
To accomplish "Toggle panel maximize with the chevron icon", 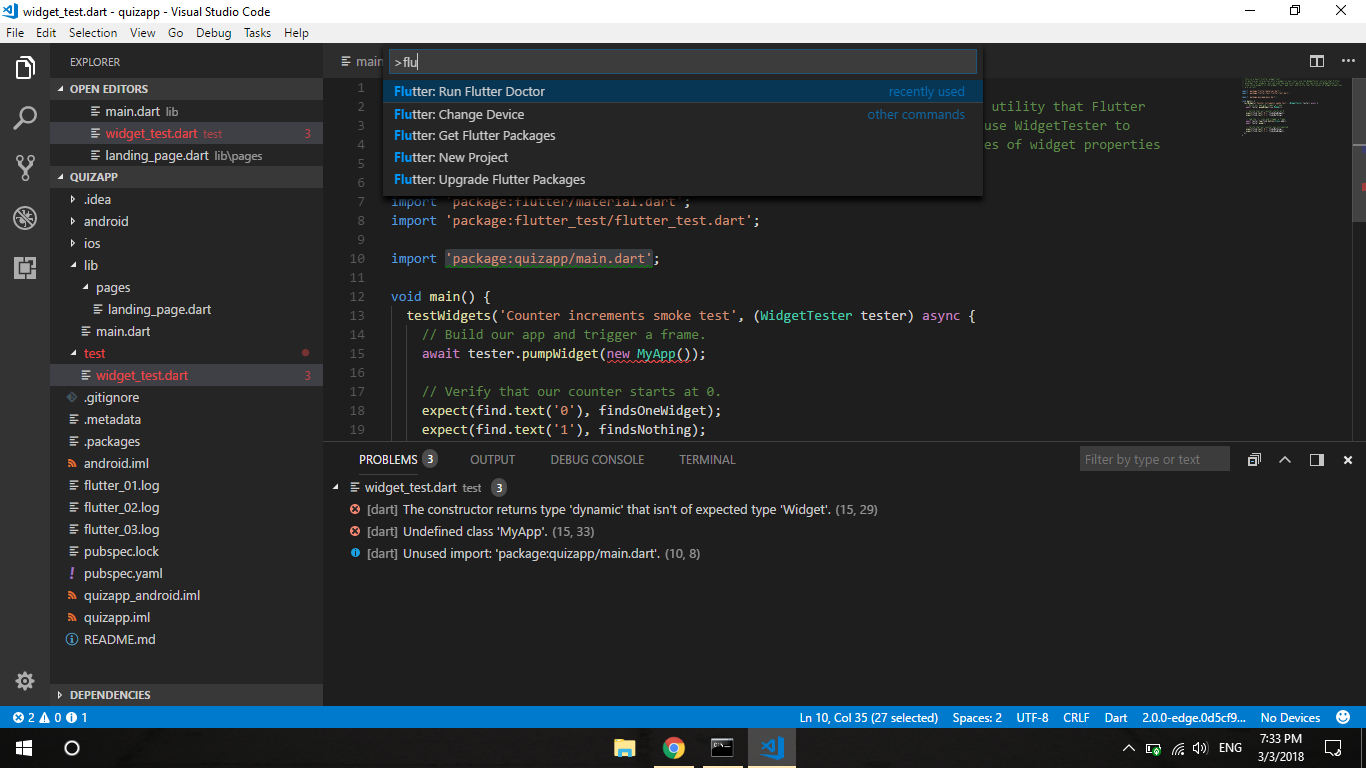I will tap(1285, 459).
